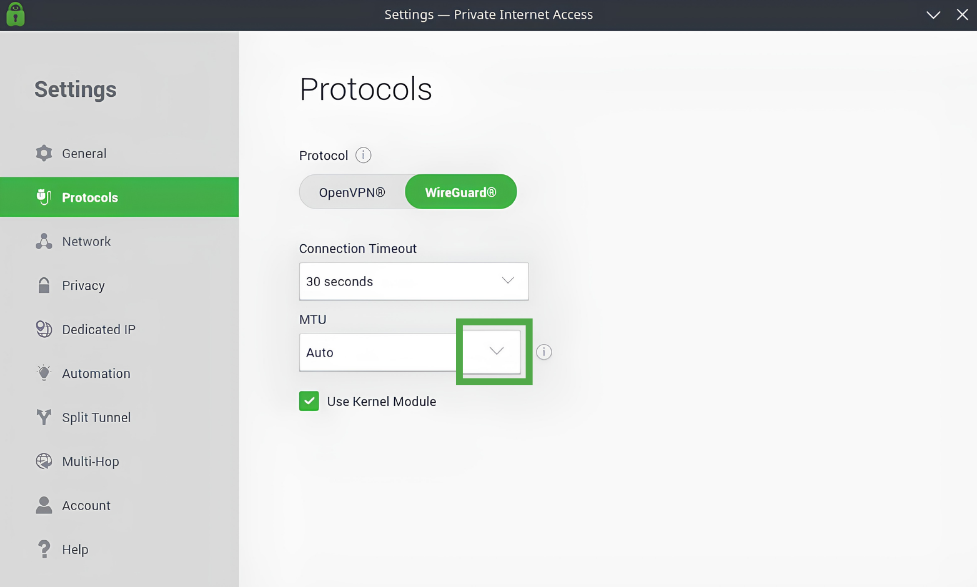This screenshot has width=977, height=587.
Task: Expand the MTU dropdown arrow
Action: click(497, 351)
